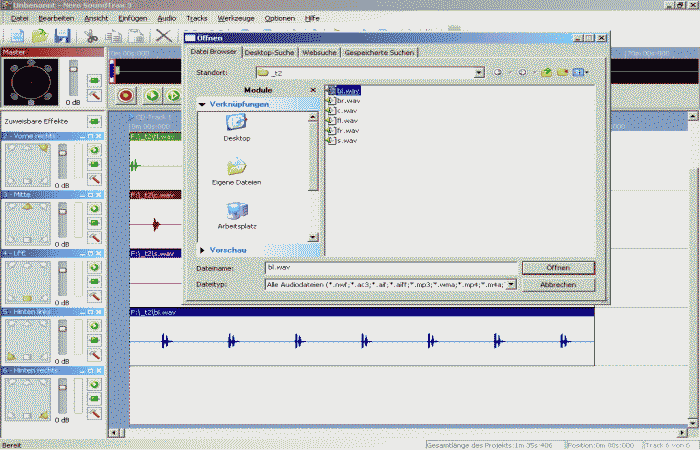Create a new folder in the dialog
700x450 pixels.
click(563, 72)
